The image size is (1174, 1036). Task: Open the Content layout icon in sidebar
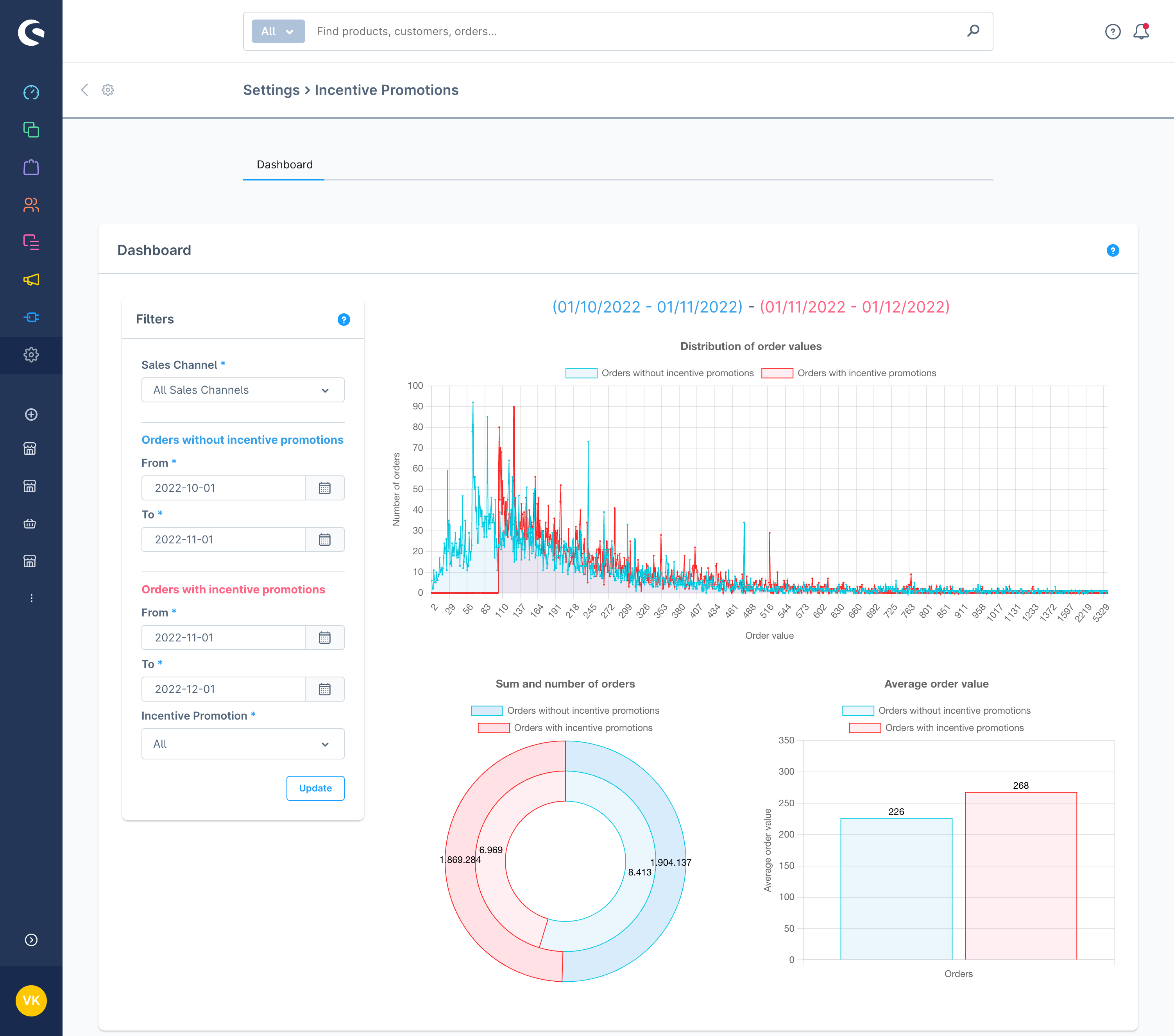[x=31, y=242]
